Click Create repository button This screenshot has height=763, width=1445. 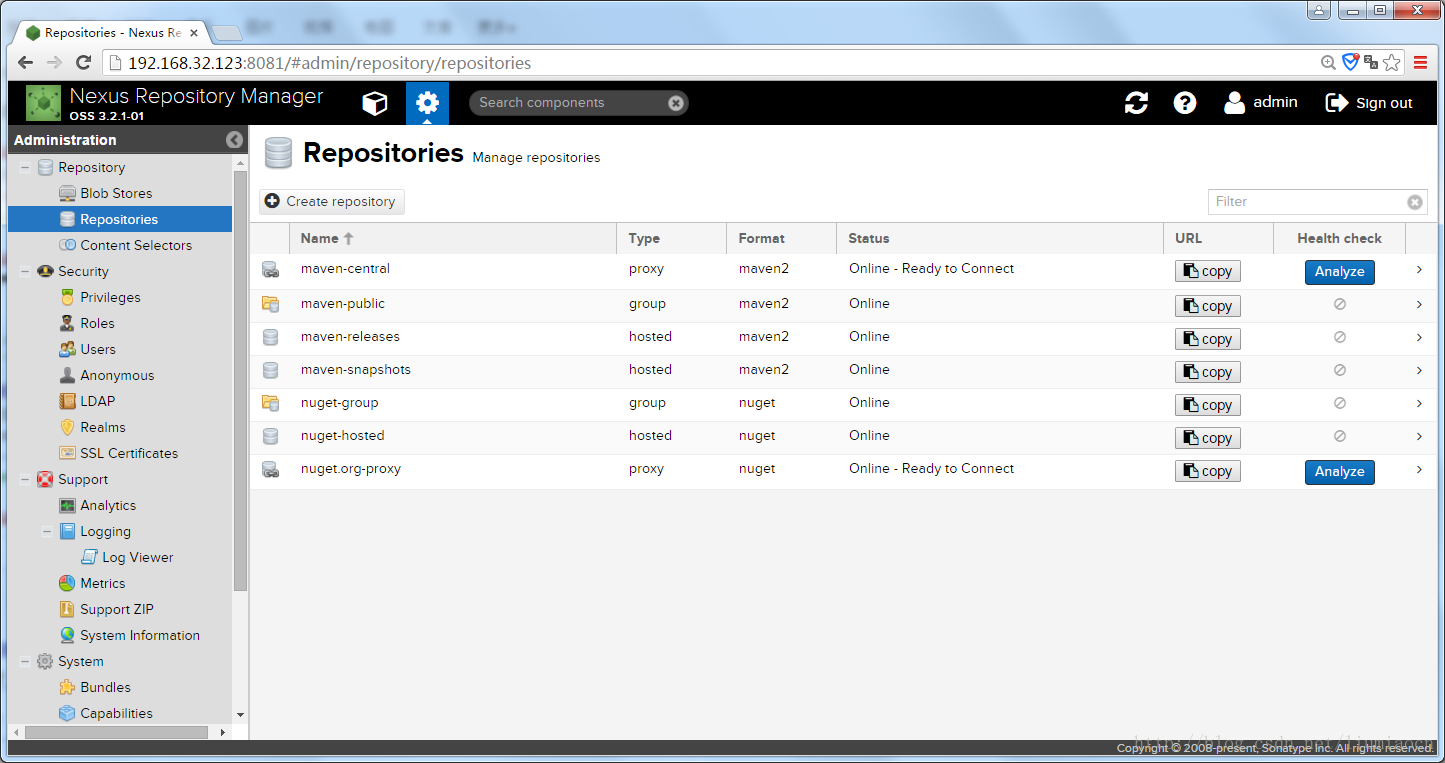(332, 202)
